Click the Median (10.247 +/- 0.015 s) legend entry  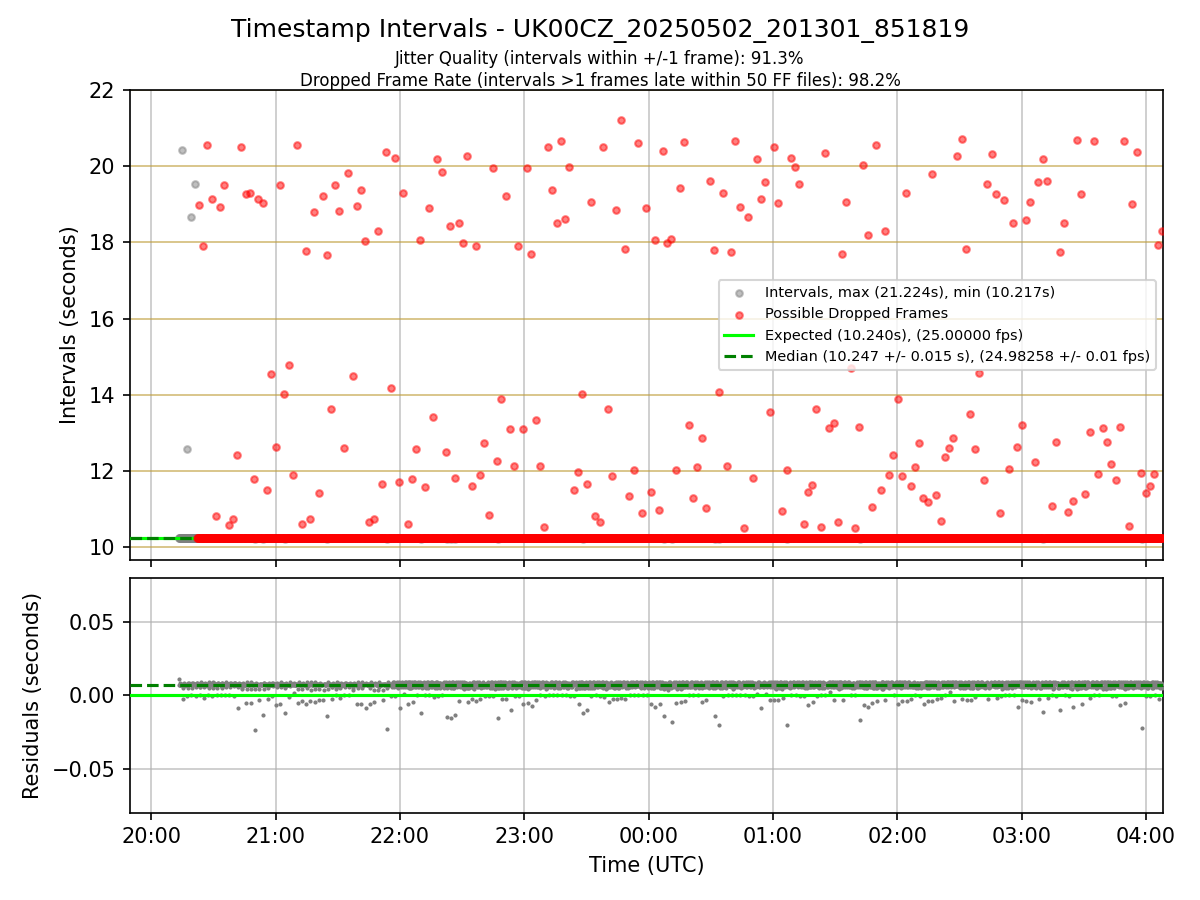tap(957, 355)
